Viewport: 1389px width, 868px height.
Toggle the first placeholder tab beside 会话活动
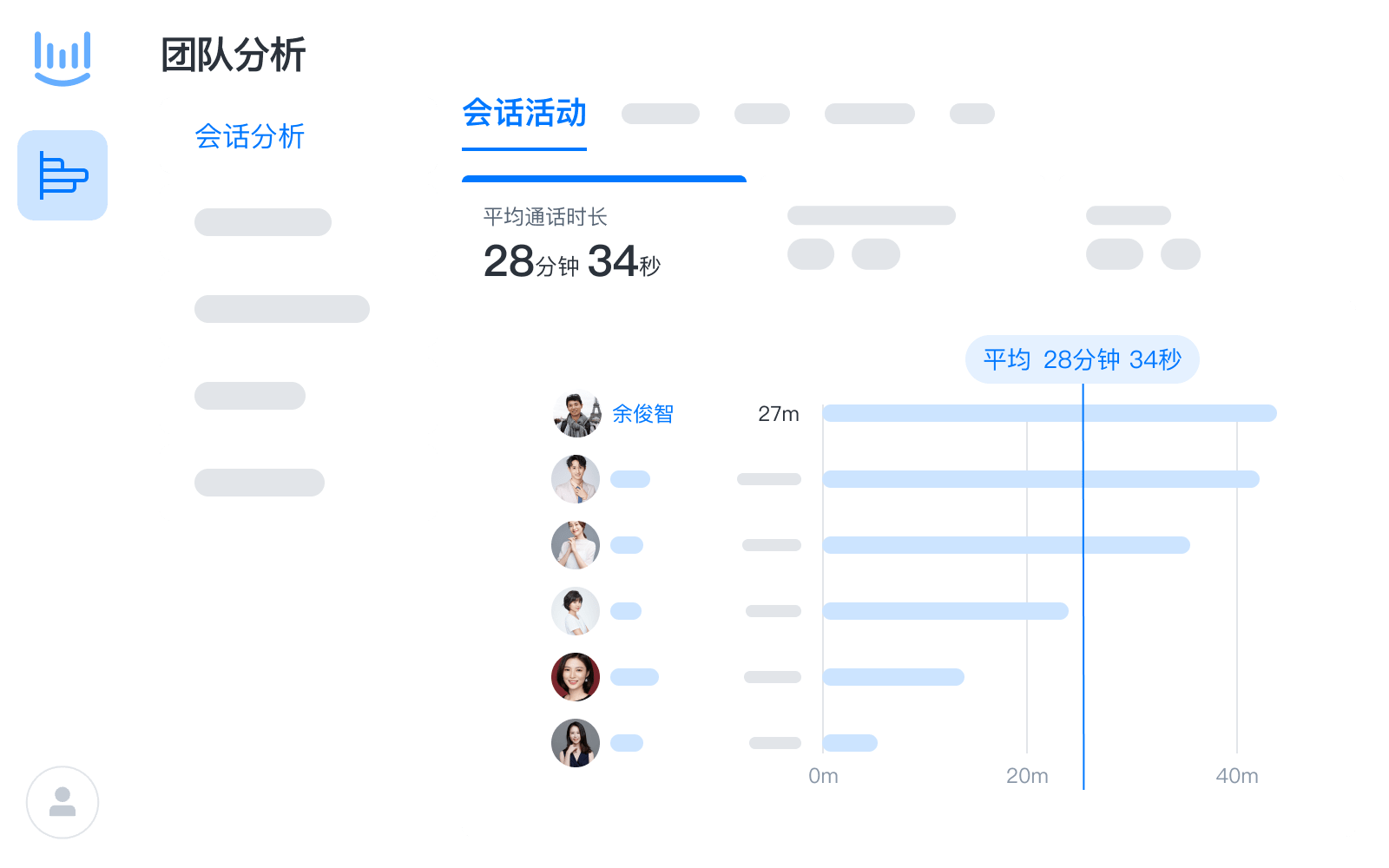point(662,114)
